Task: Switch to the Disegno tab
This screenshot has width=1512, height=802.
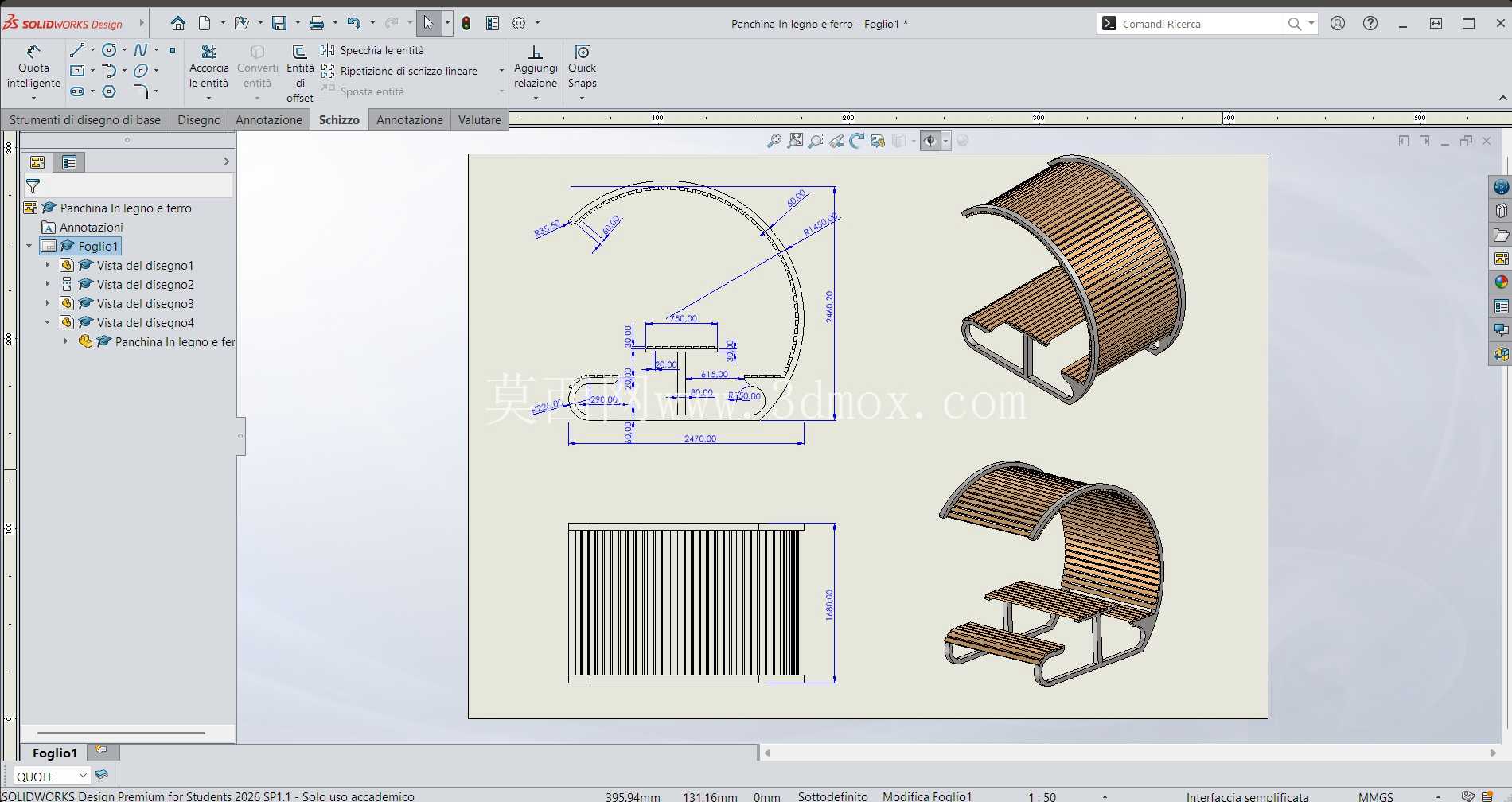Action: pos(199,120)
